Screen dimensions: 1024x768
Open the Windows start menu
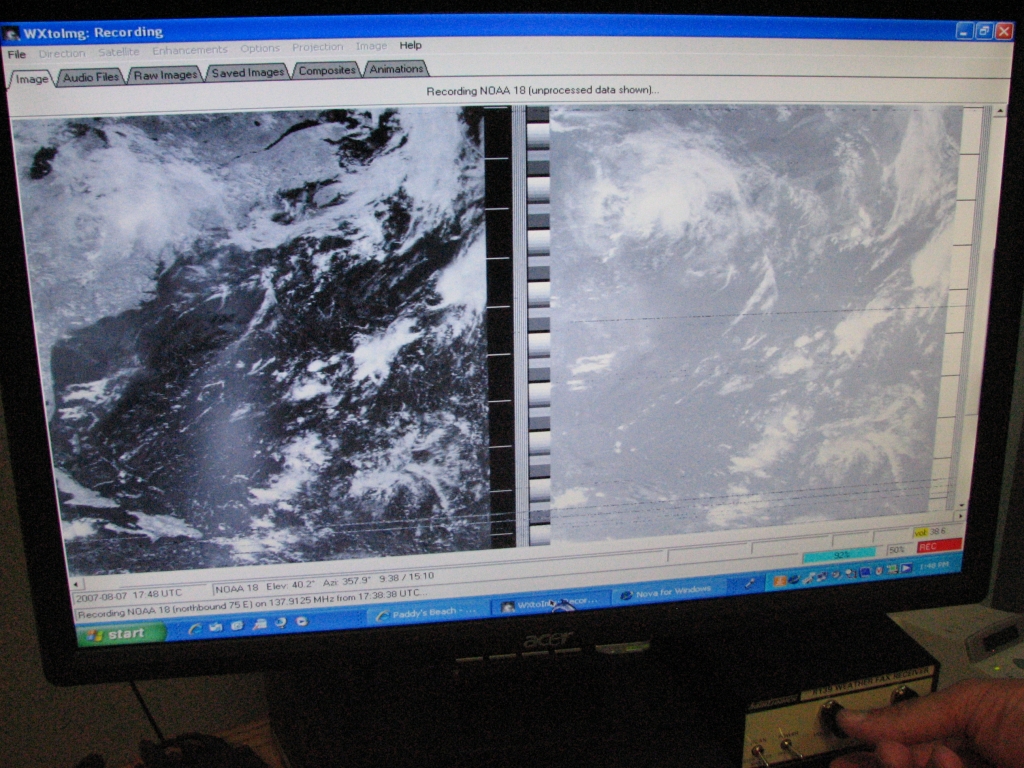120,633
